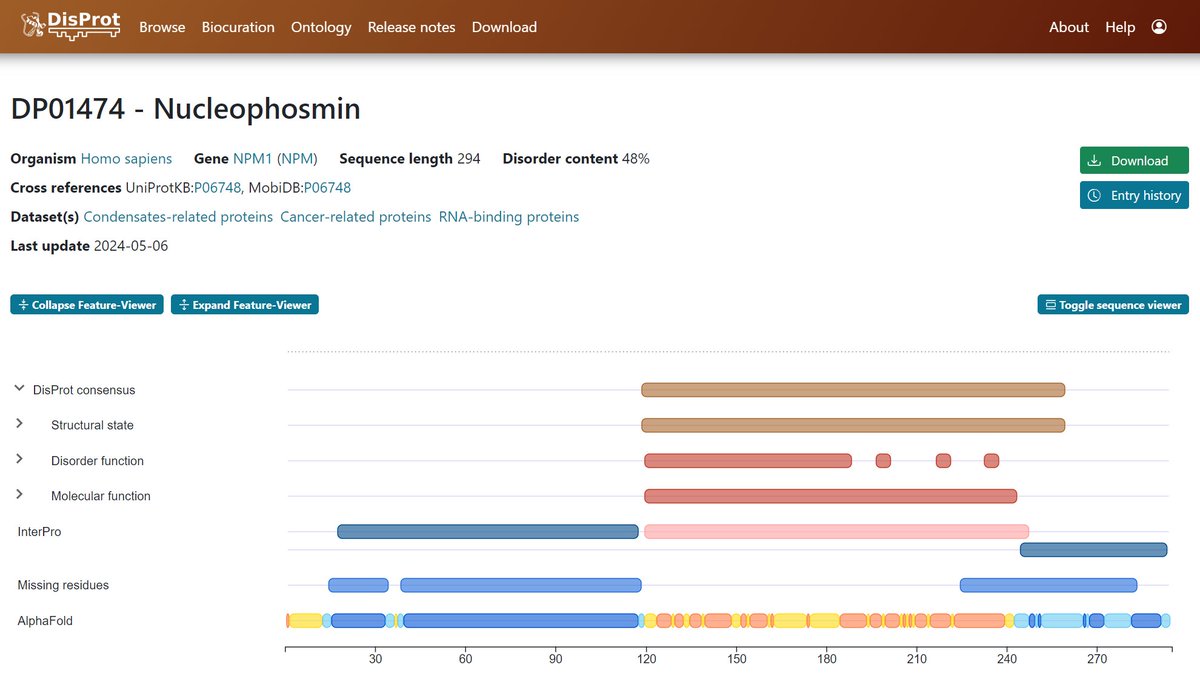Click the colored AlphaFold prediction track
This screenshot has height=682, width=1200.
point(700,620)
